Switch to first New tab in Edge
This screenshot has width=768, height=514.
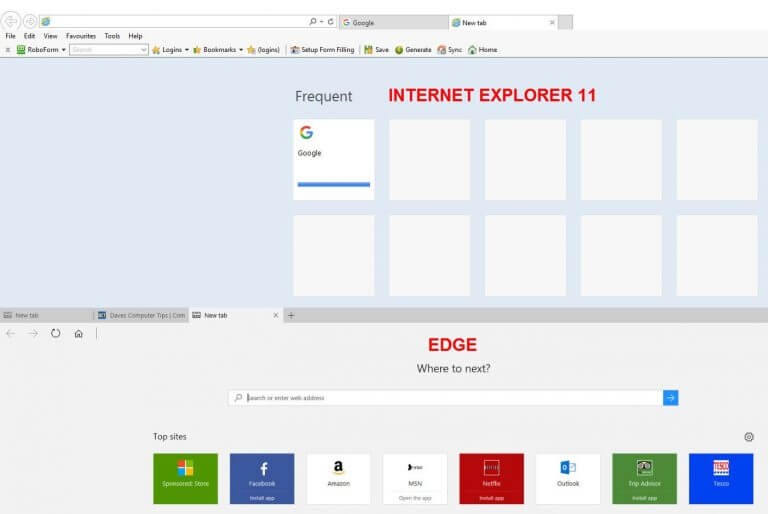click(46, 315)
